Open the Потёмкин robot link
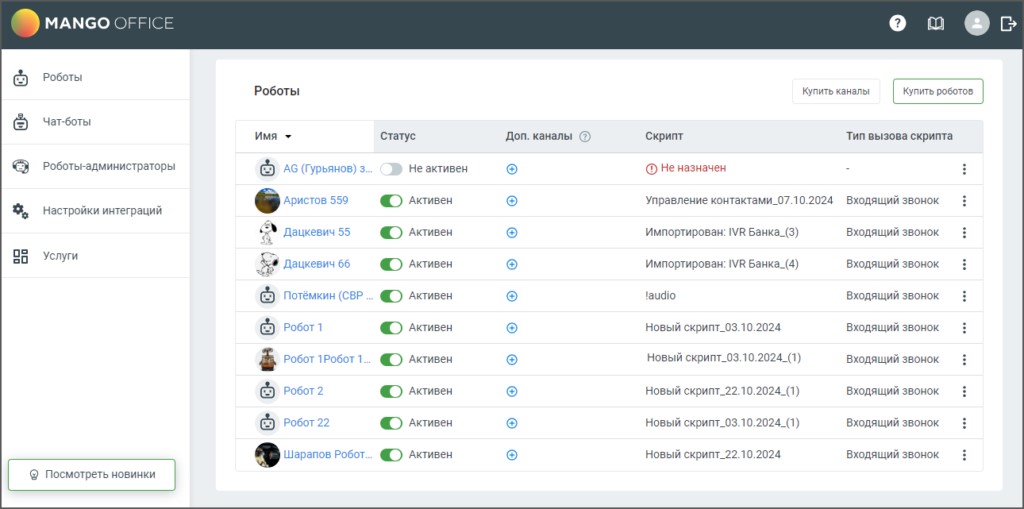The height and width of the screenshot is (509, 1024). point(328,296)
